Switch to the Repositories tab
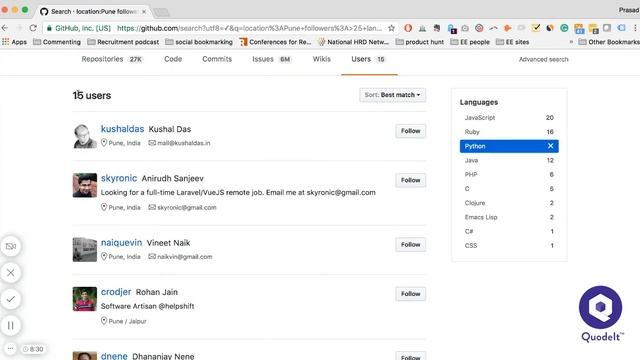This screenshot has width=640, height=360. tap(112, 59)
